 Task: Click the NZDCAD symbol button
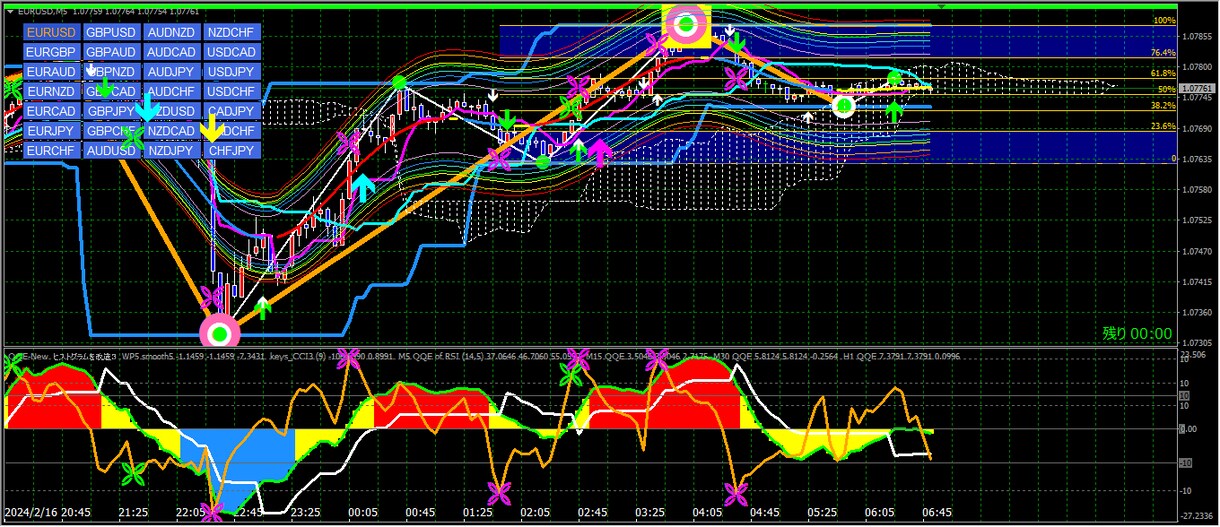click(171, 131)
